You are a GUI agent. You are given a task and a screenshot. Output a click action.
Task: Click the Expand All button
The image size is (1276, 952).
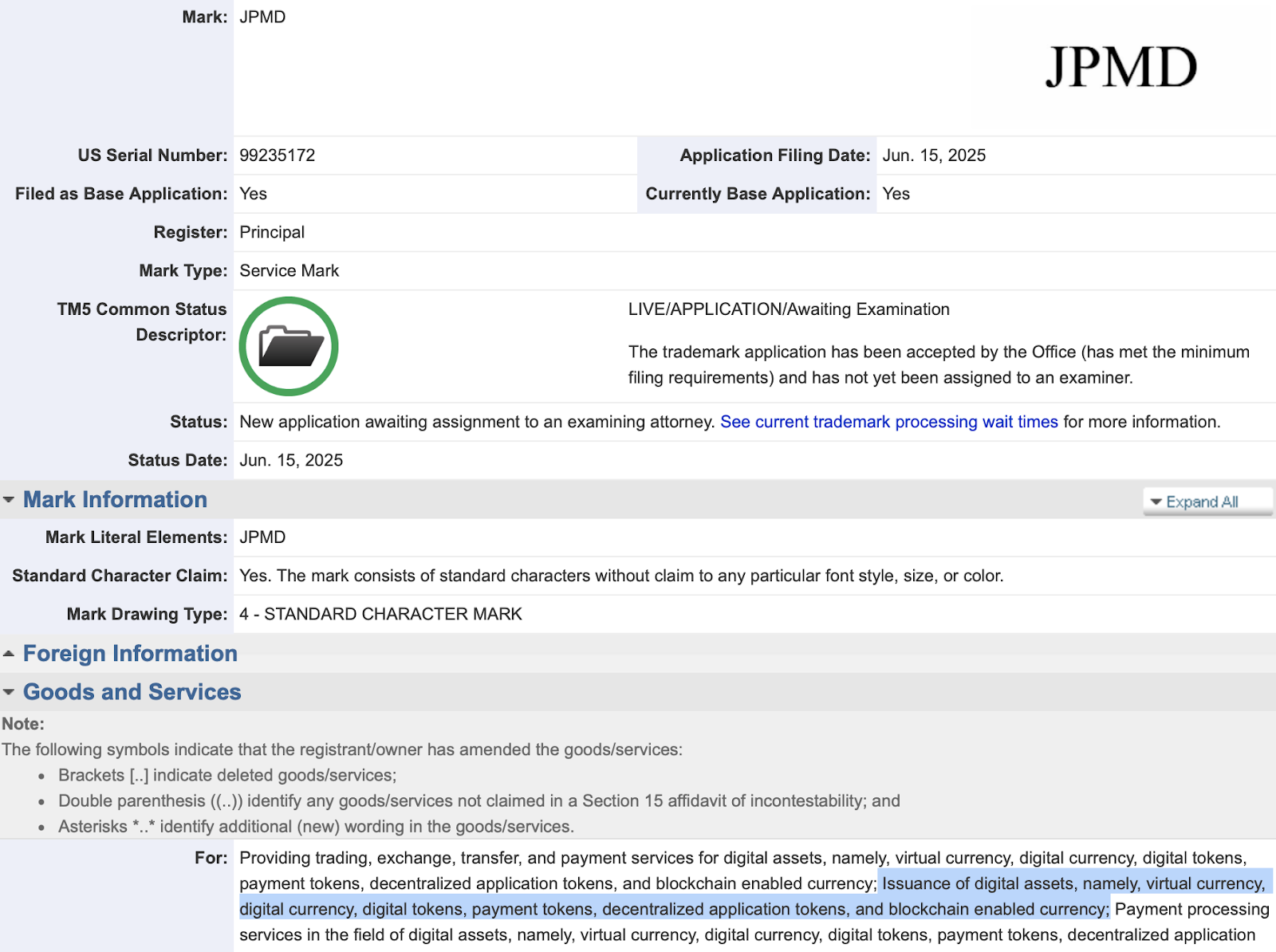coord(1208,502)
